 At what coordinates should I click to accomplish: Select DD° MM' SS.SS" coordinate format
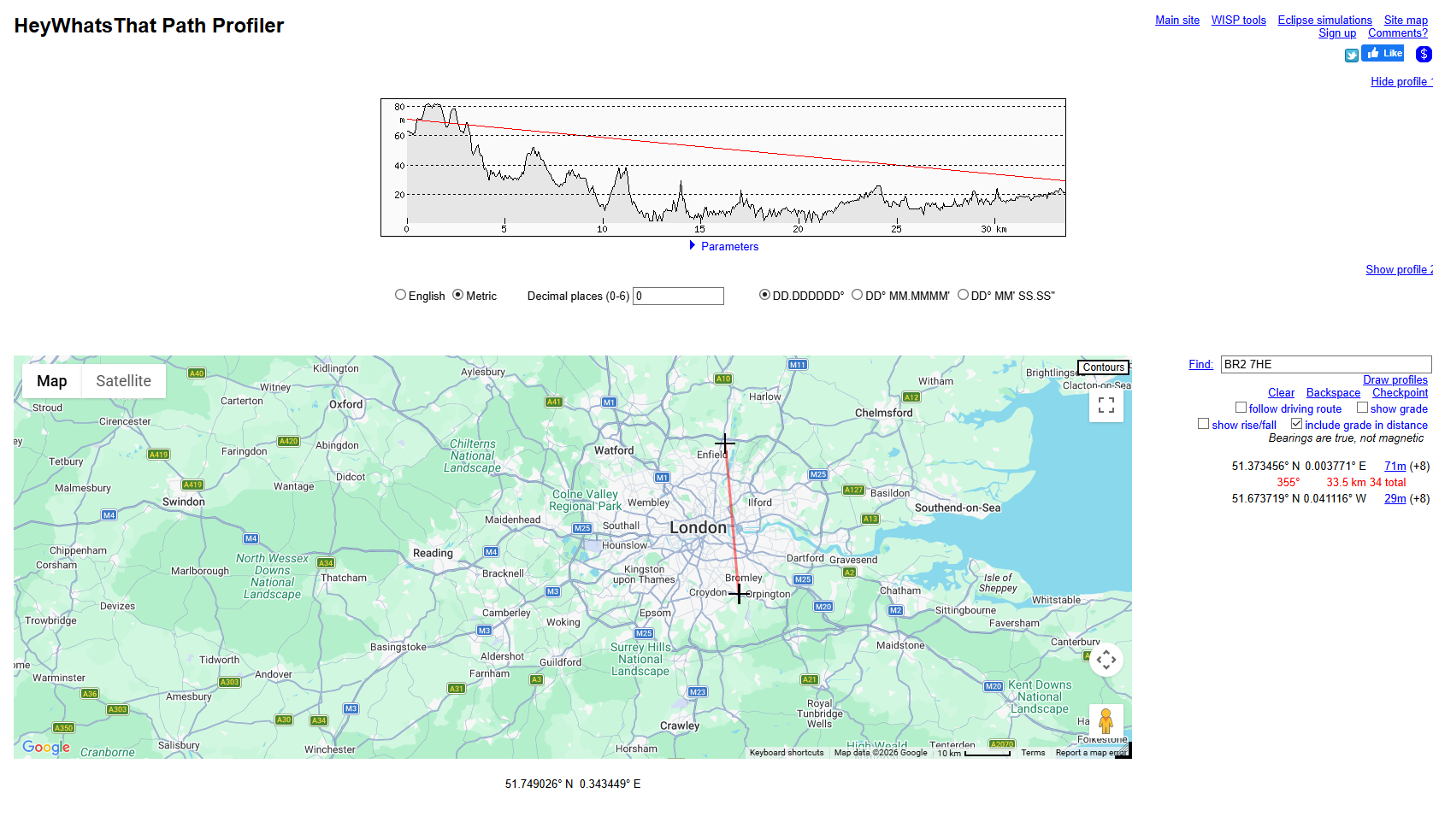tap(963, 295)
